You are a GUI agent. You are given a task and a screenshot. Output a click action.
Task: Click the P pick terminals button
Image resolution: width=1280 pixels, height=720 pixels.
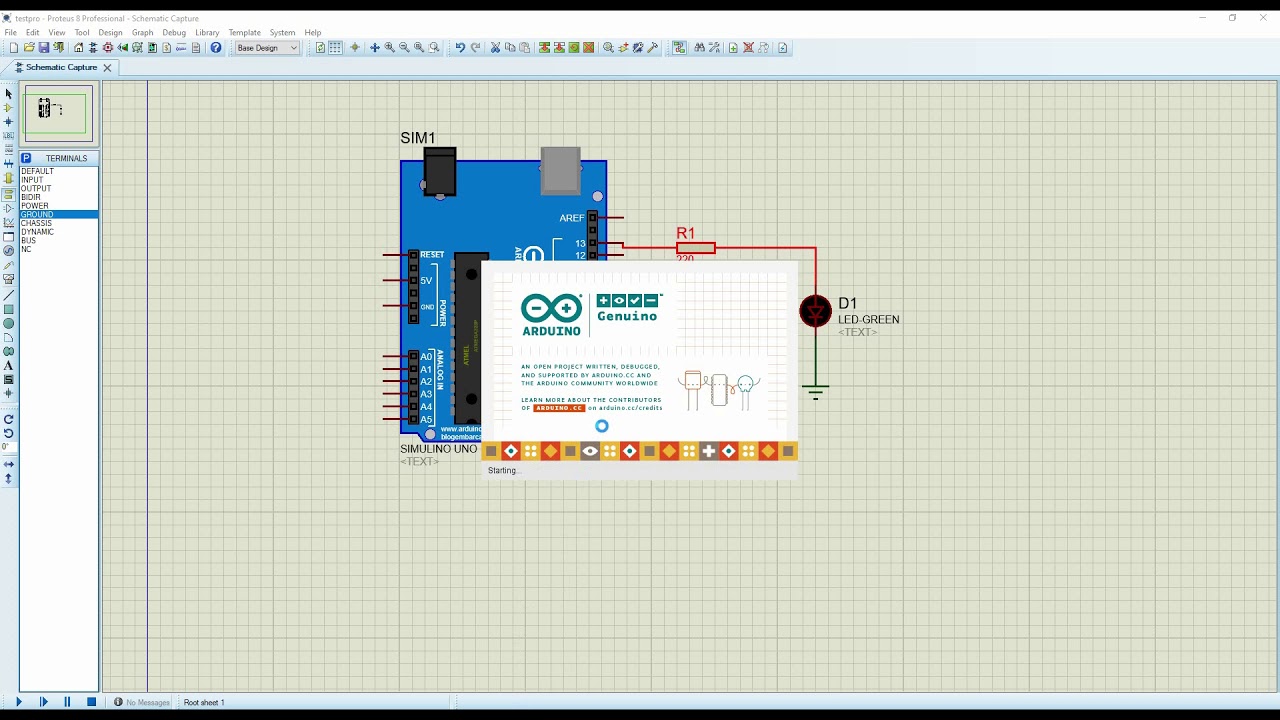coord(26,158)
